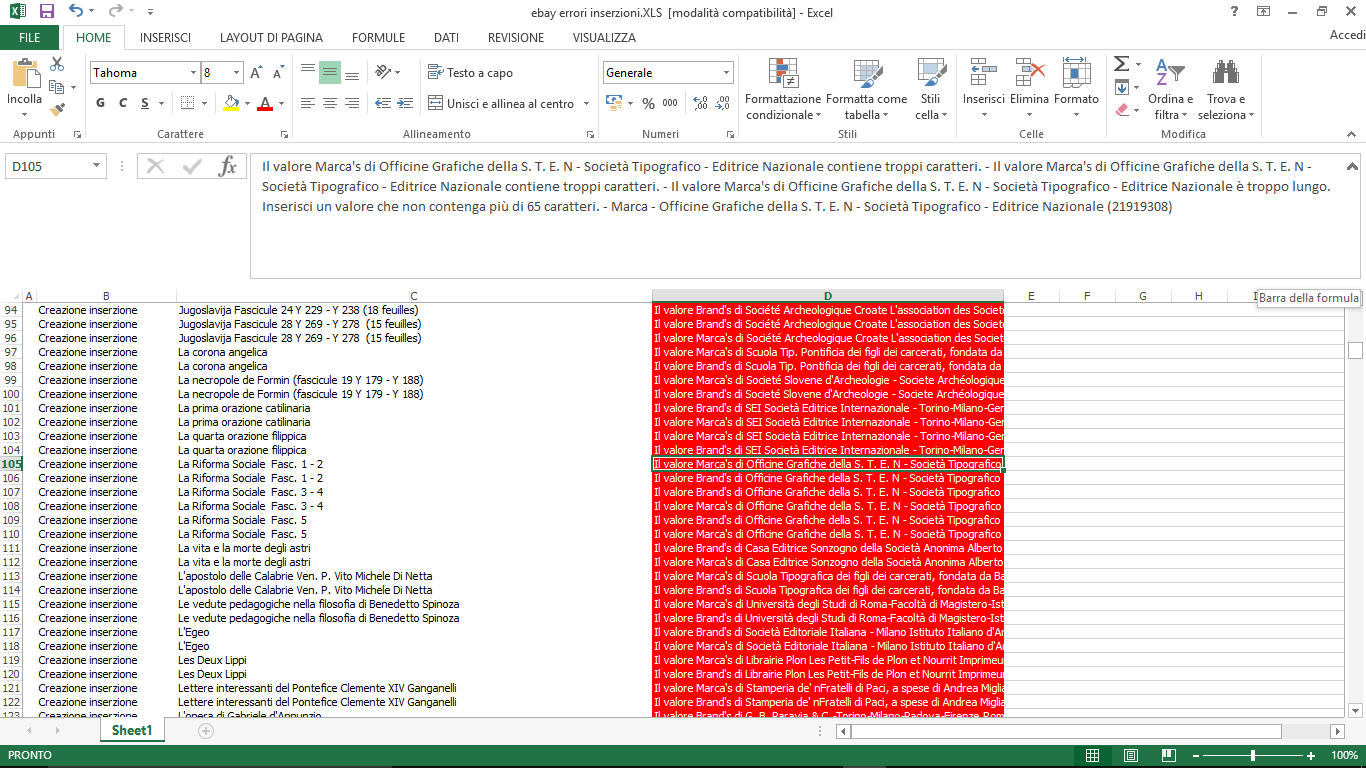Switch to the REVISIONE tab
Image resolution: width=1366 pixels, height=768 pixels.
click(x=516, y=38)
